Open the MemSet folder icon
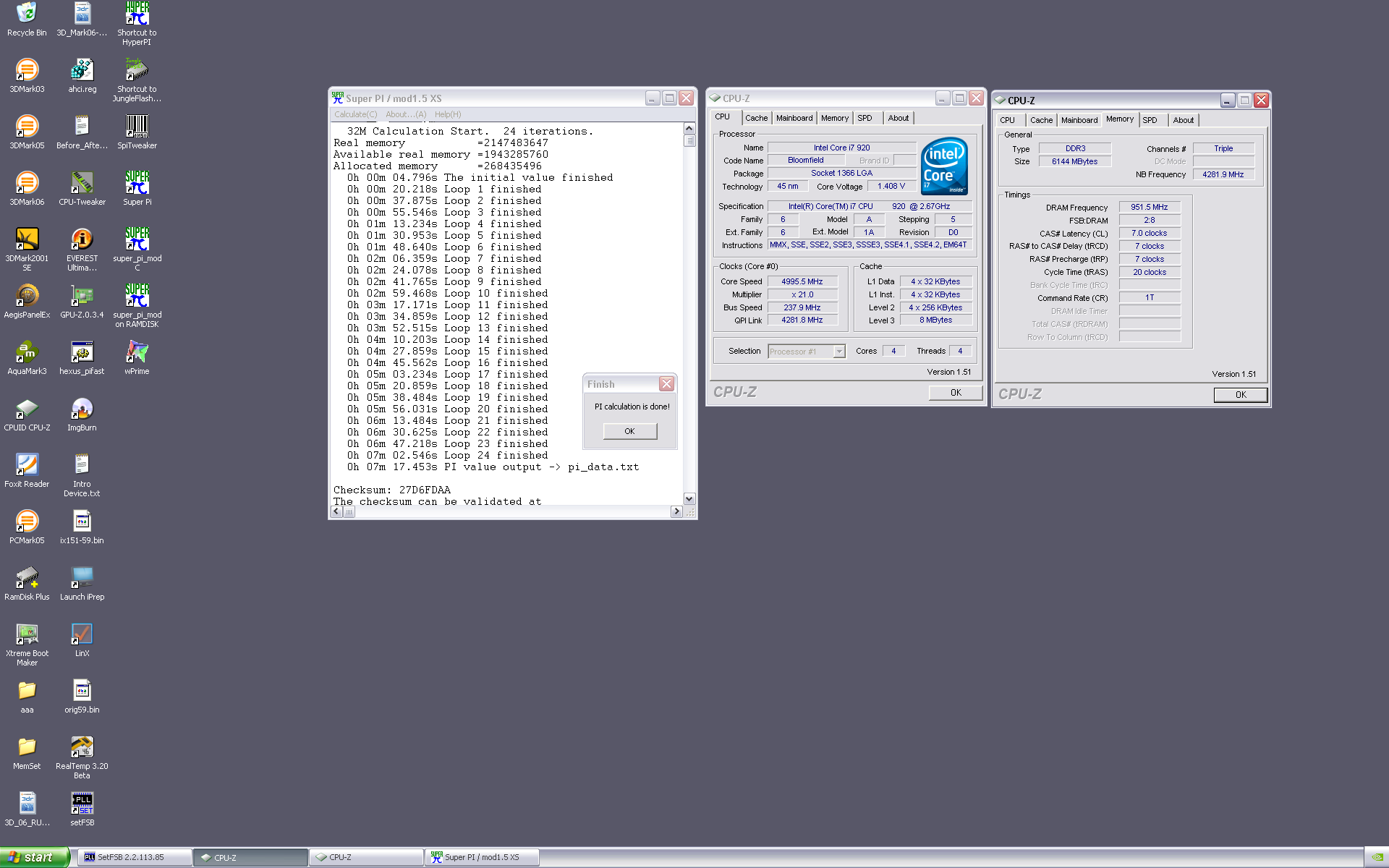This screenshot has width=1389, height=868. (x=27, y=752)
